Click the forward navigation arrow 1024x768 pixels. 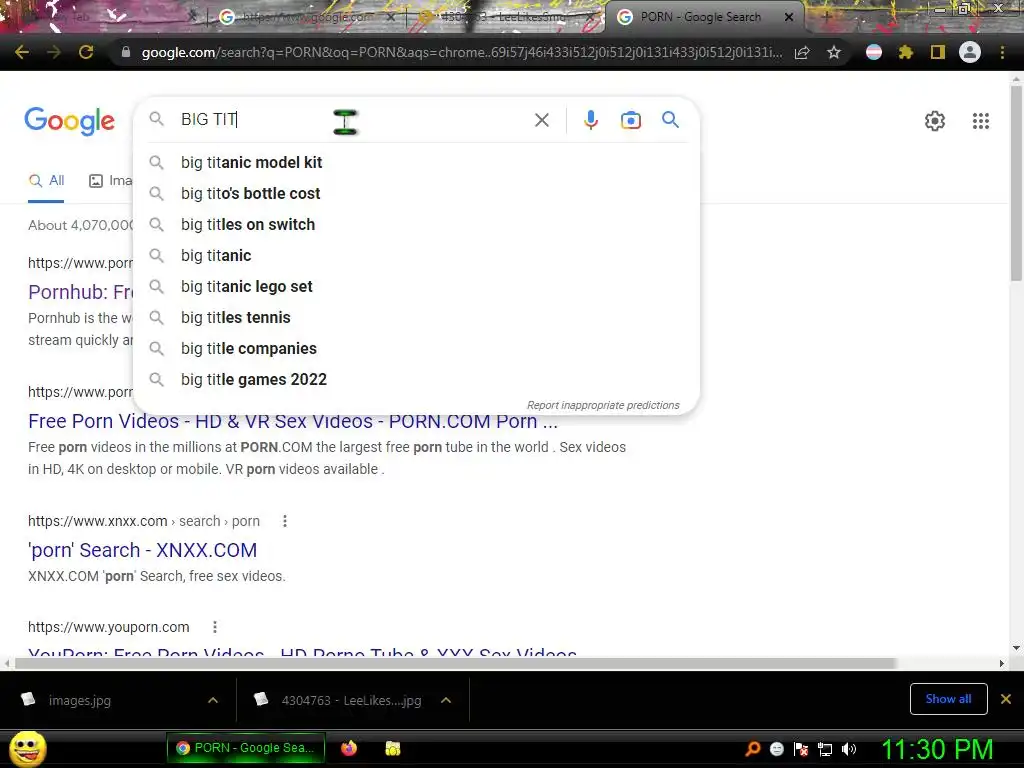coord(54,52)
